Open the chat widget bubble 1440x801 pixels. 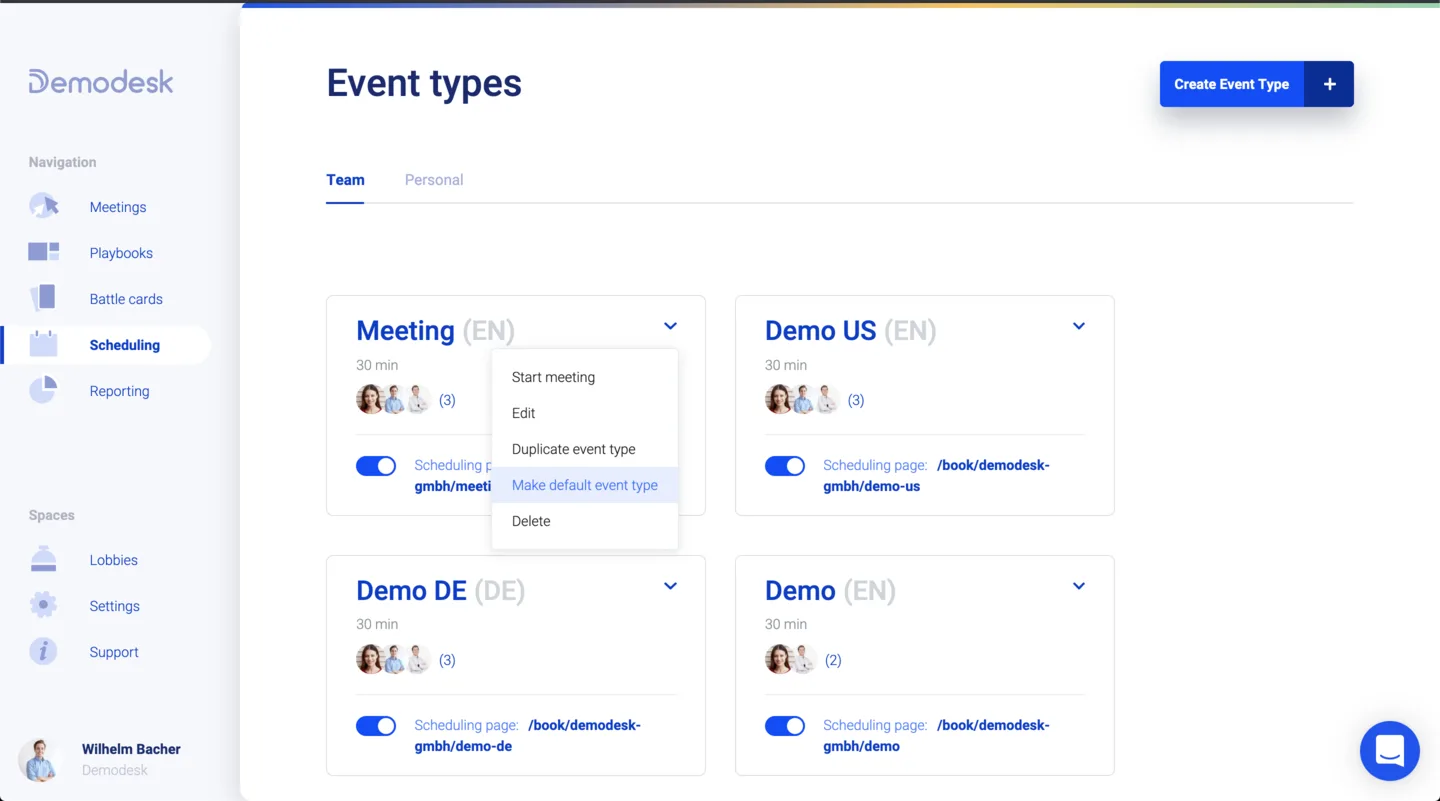click(1390, 751)
